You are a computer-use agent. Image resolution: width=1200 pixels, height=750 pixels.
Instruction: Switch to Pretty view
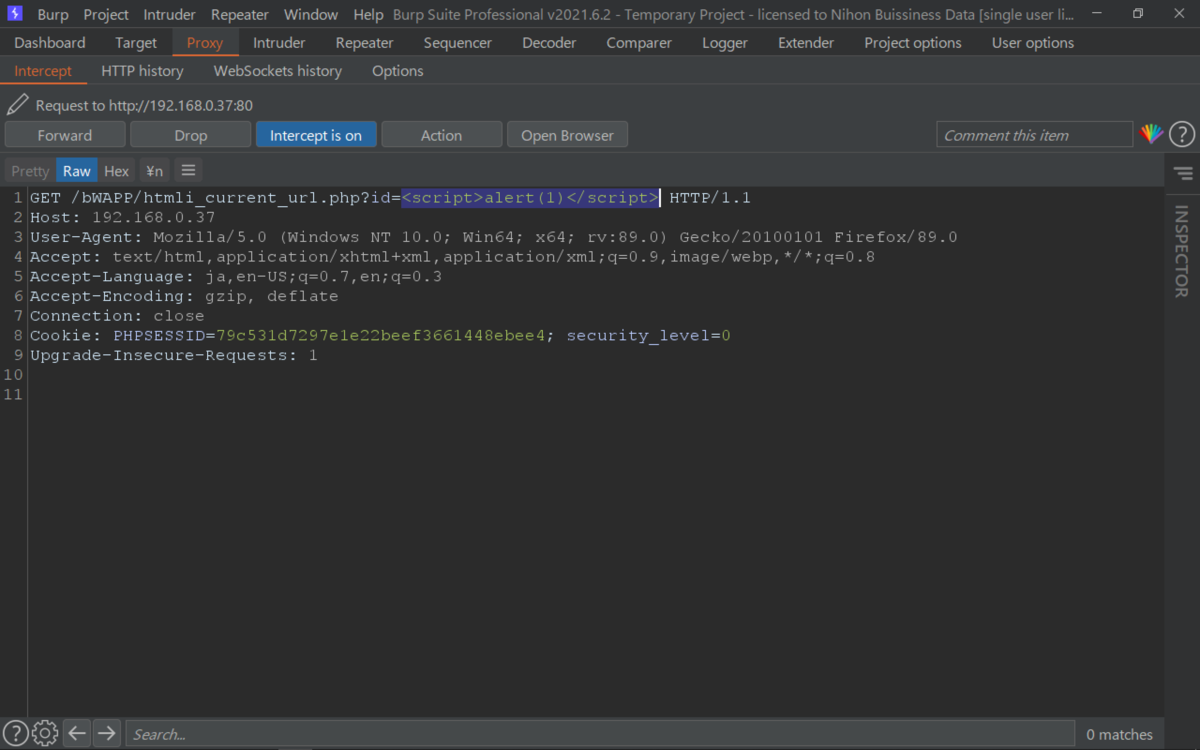click(30, 171)
